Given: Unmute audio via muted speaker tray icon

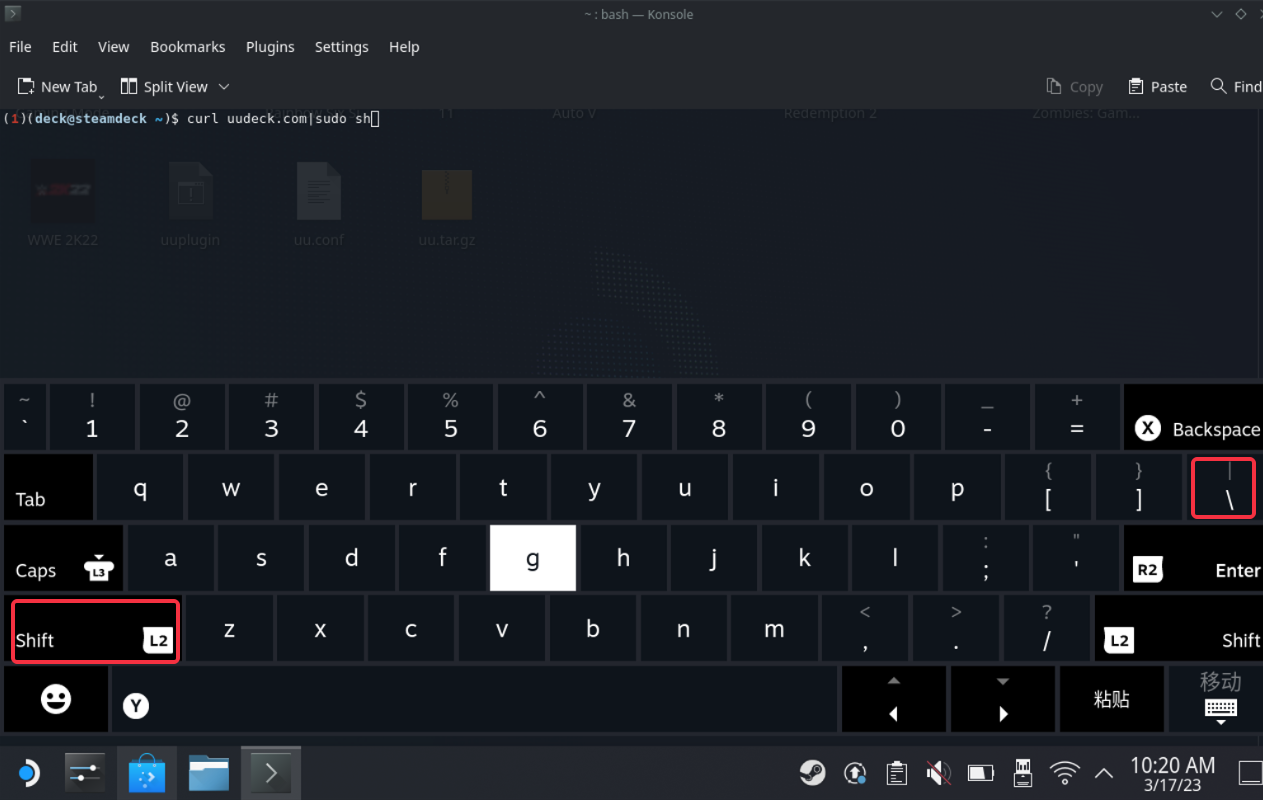Looking at the screenshot, I should point(938,773).
